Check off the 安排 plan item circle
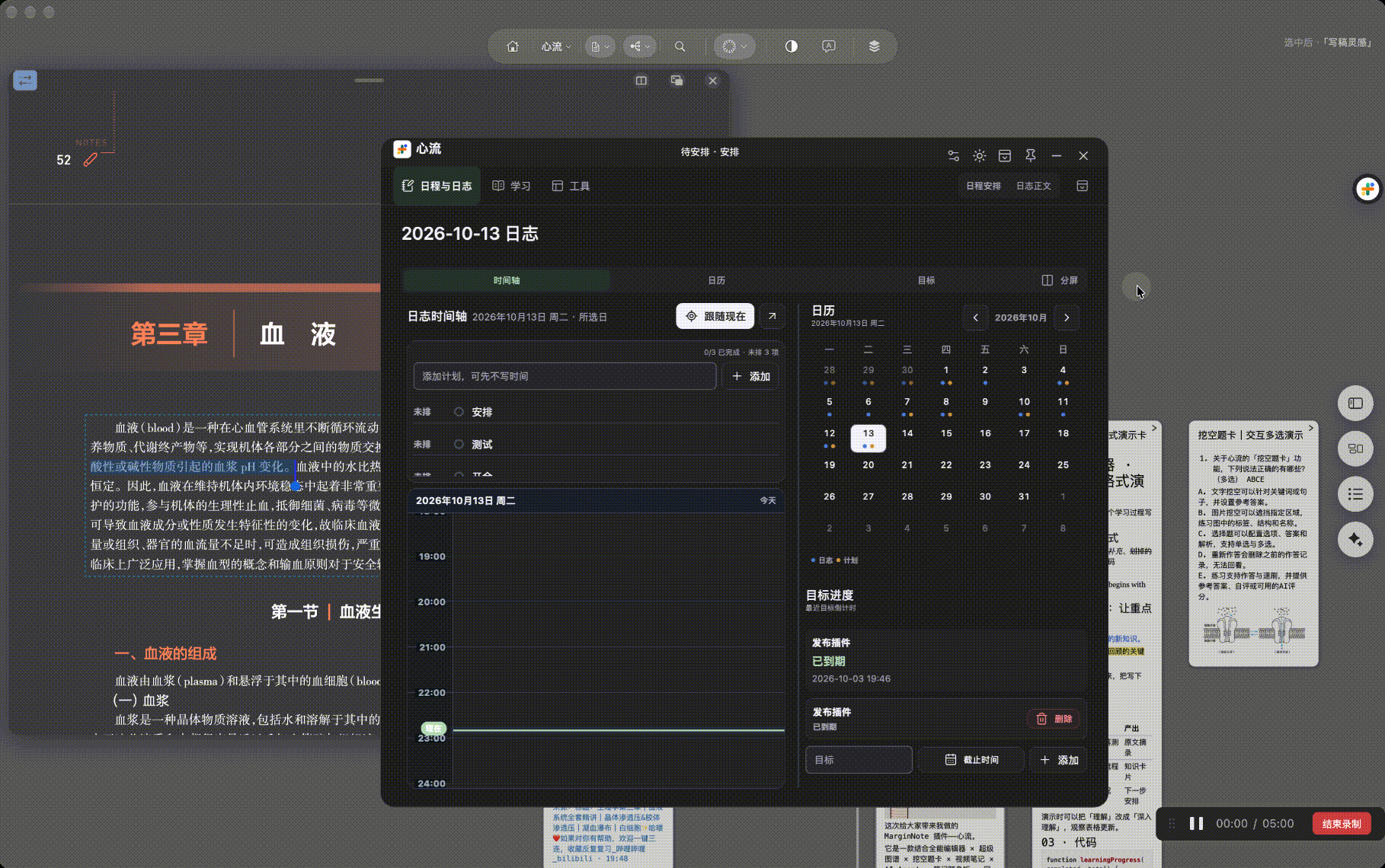Image resolution: width=1385 pixels, height=868 pixels. 459,412
